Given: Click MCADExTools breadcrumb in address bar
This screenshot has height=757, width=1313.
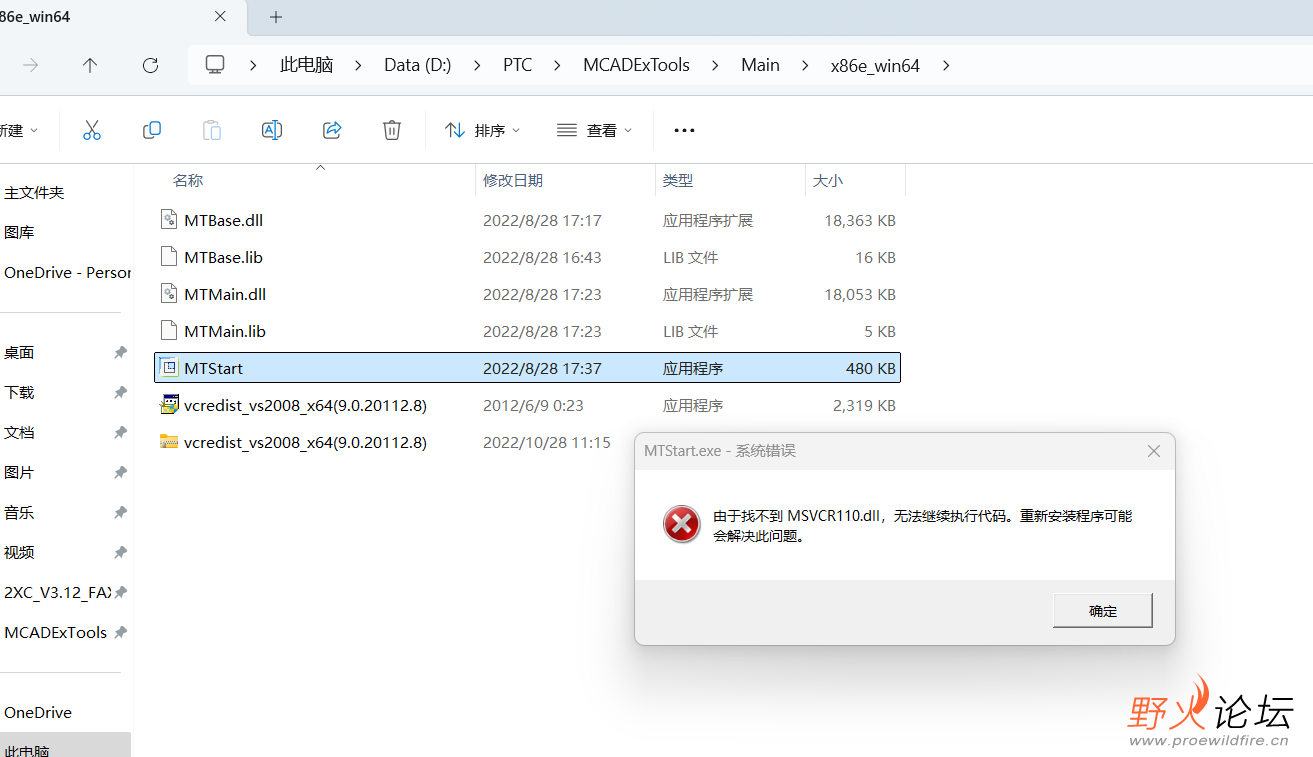Looking at the screenshot, I should 637,65.
